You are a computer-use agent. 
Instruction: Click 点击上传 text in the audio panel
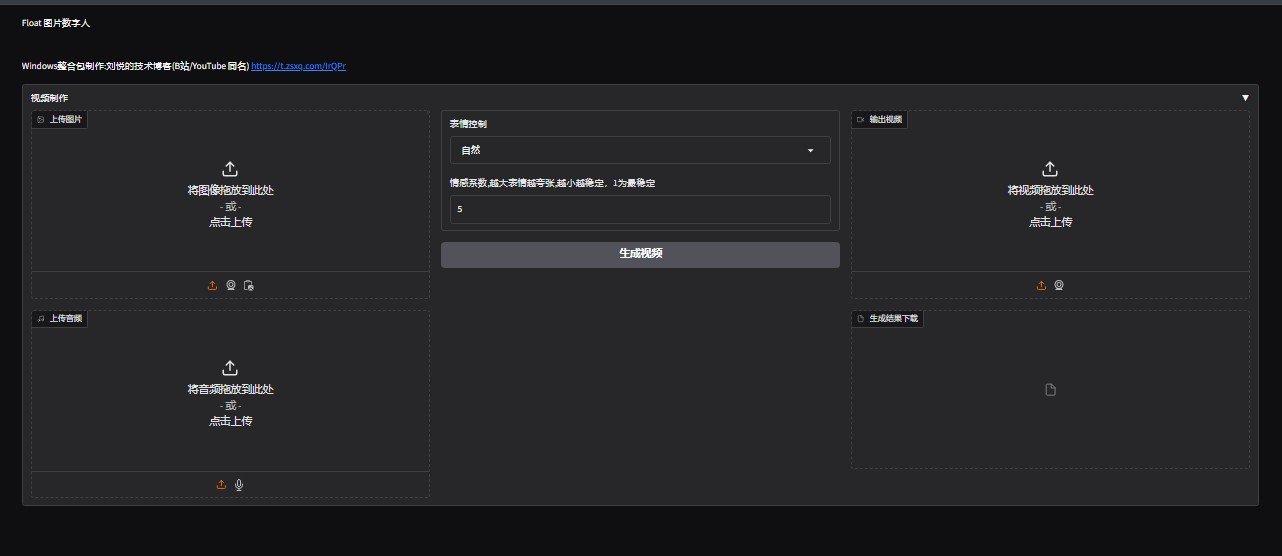pos(230,421)
